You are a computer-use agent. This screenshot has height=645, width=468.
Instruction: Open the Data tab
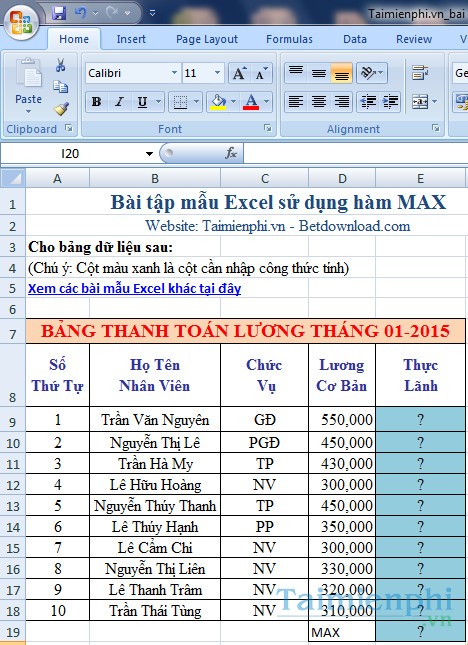[x=355, y=39]
